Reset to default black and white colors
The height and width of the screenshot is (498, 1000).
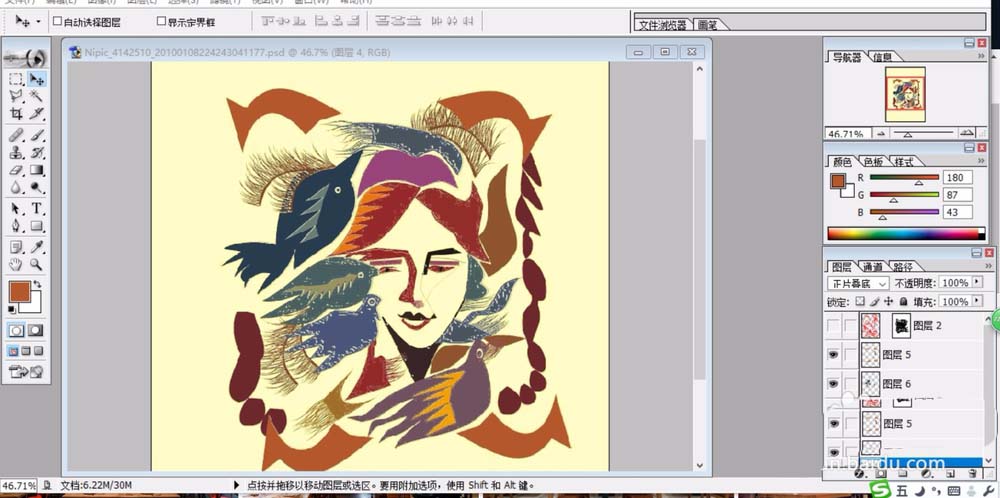(x=12, y=309)
